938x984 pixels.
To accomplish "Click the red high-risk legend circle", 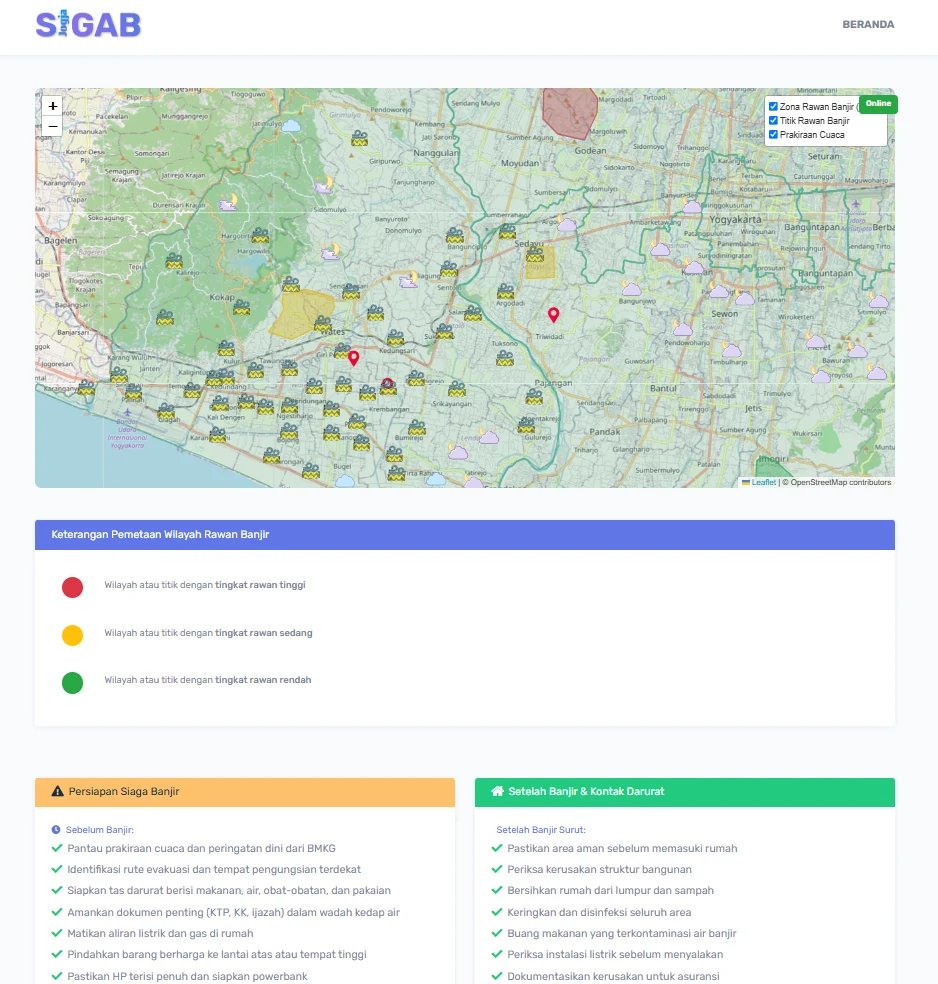I will [x=72, y=587].
